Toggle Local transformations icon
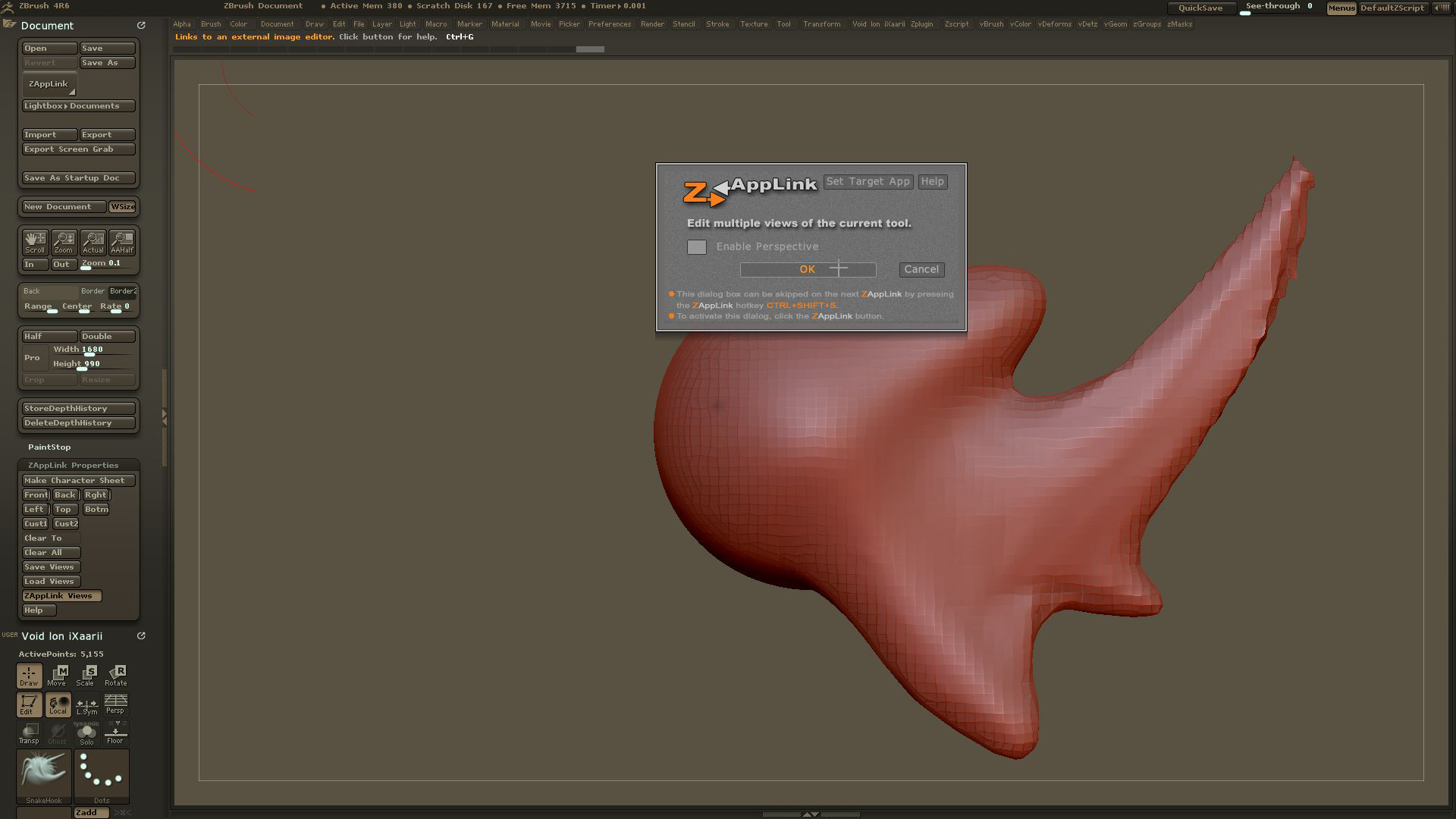 58,704
